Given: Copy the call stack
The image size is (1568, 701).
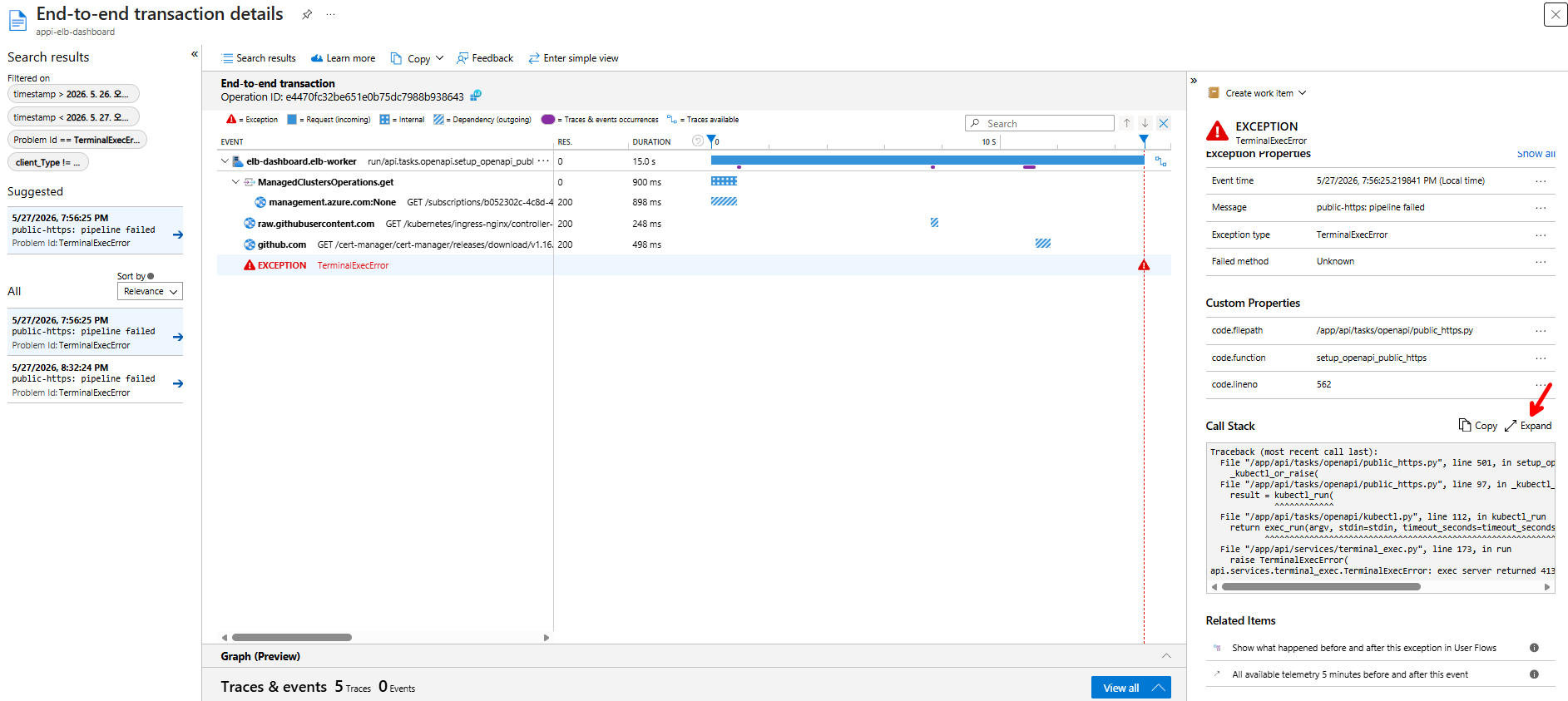Looking at the screenshot, I should click(x=1478, y=426).
